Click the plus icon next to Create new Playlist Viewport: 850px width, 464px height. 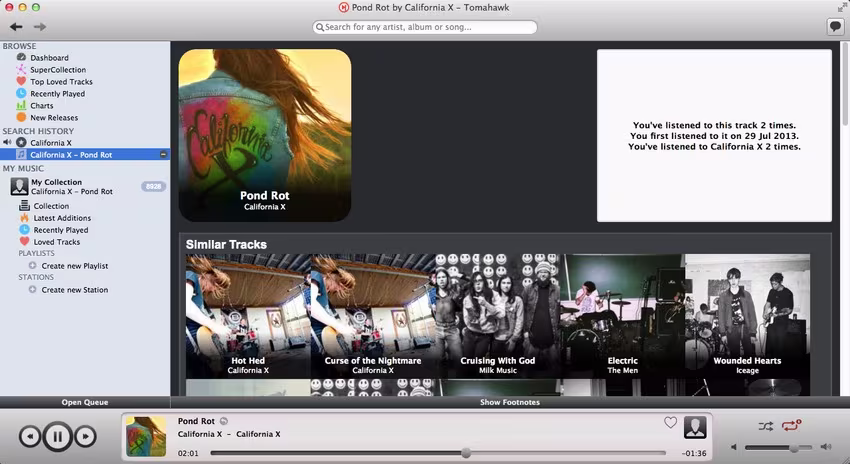33,266
